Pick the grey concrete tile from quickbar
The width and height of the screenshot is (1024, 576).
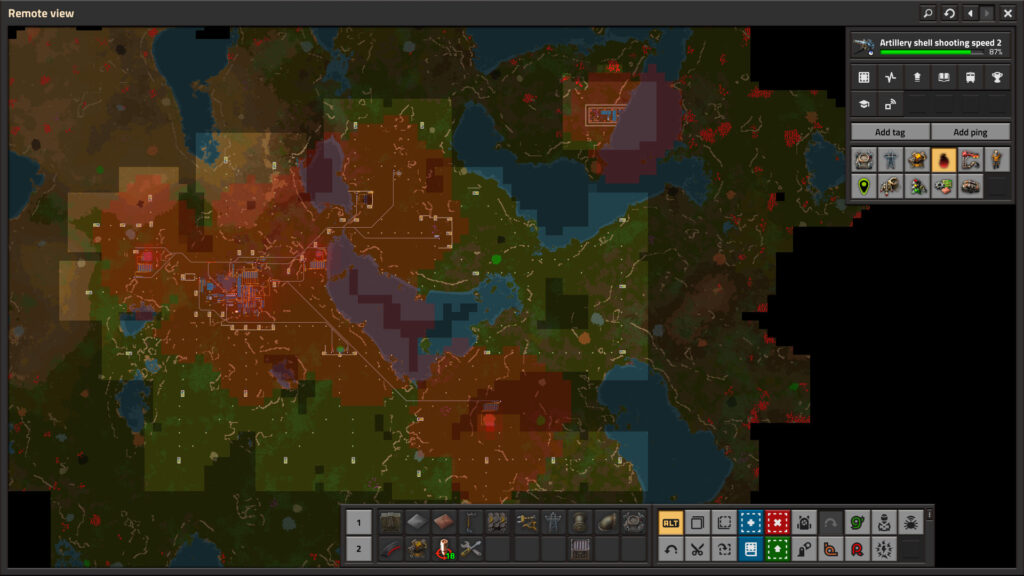[x=417, y=522]
